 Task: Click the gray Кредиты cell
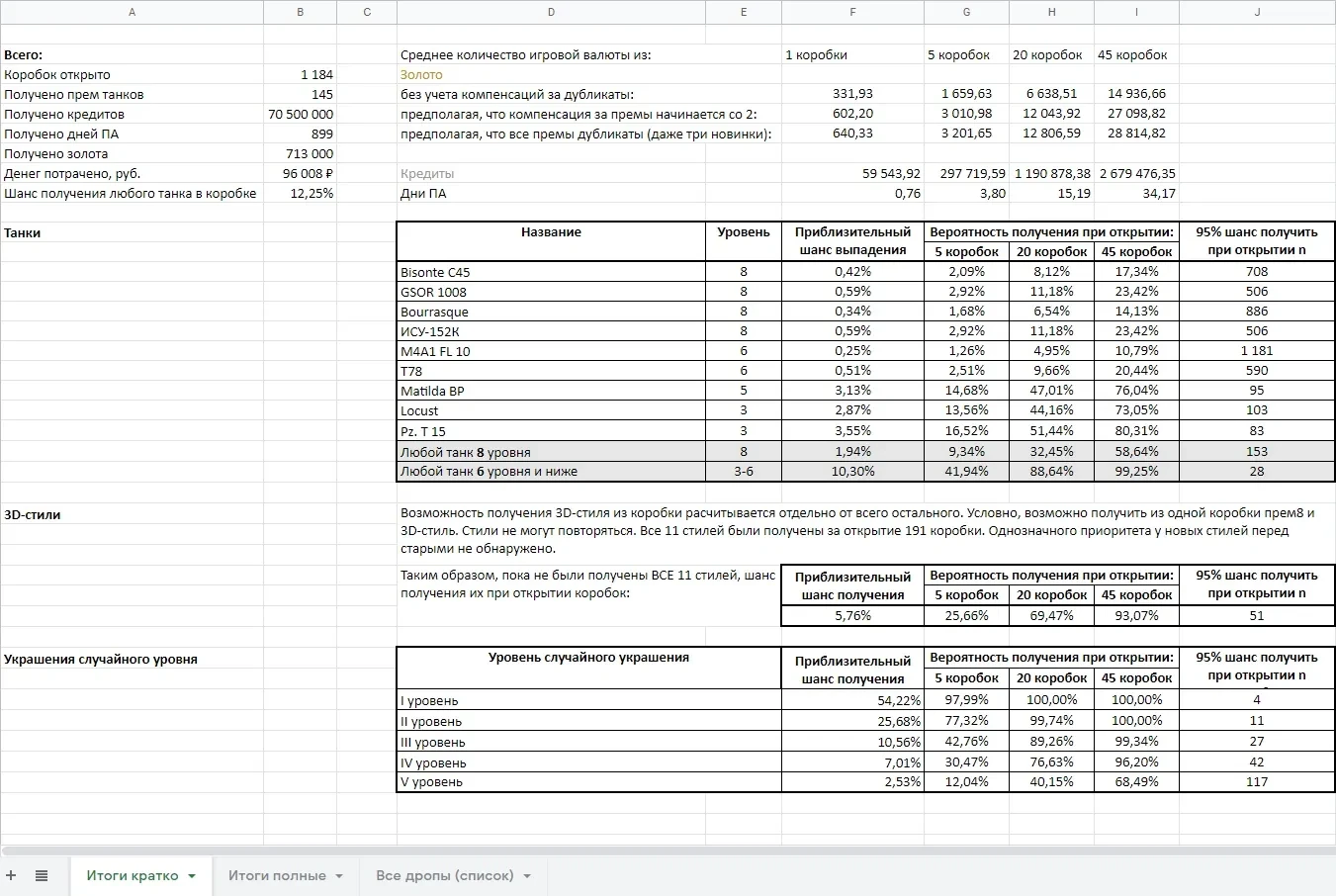[551, 173]
